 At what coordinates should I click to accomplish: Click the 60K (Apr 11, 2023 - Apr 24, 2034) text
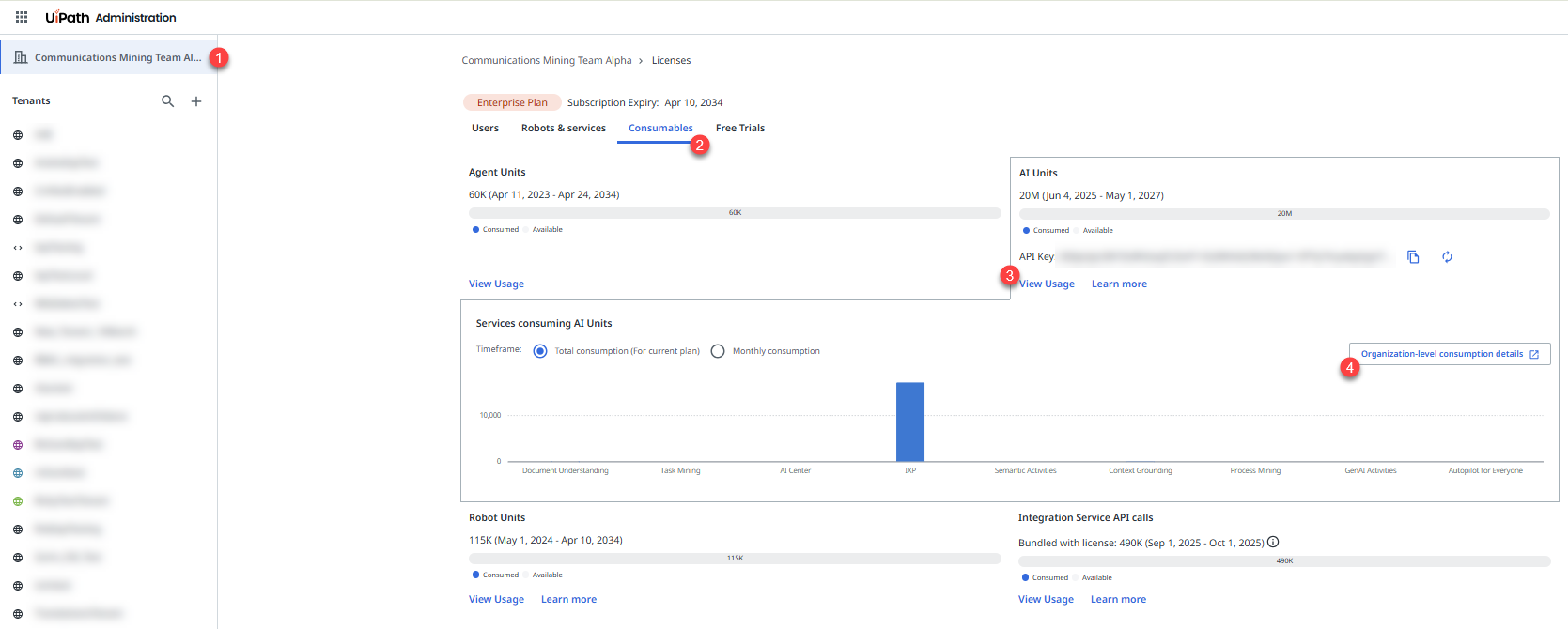544,194
